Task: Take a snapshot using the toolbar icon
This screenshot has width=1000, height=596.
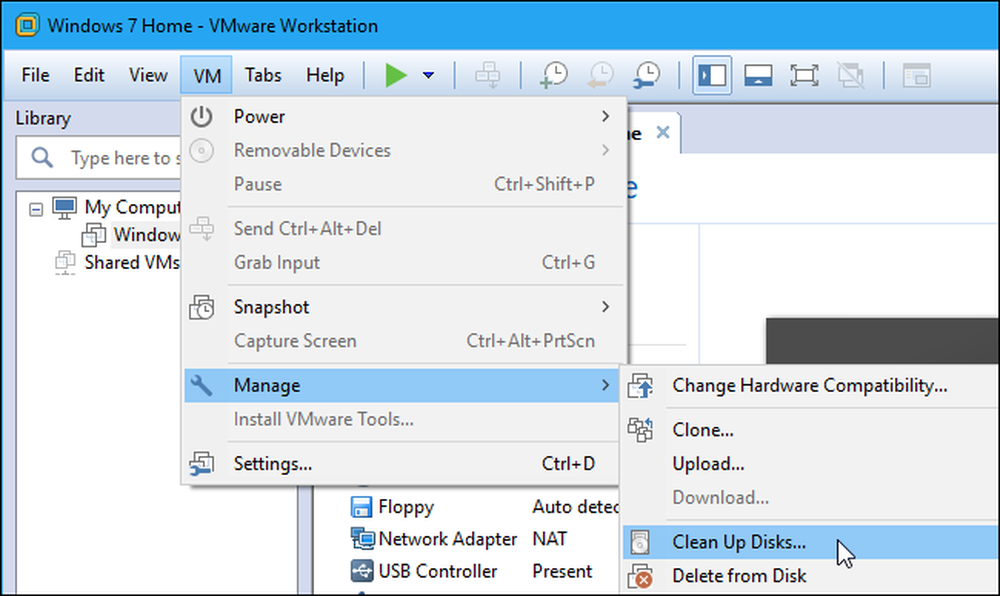Action: coord(553,75)
